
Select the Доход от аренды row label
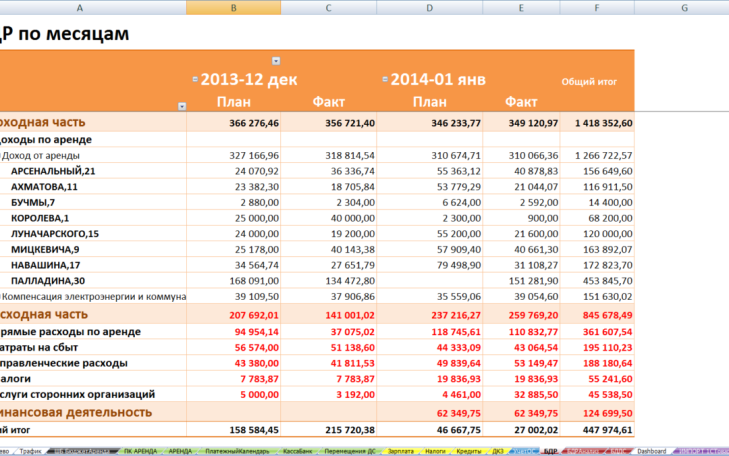coord(40,155)
